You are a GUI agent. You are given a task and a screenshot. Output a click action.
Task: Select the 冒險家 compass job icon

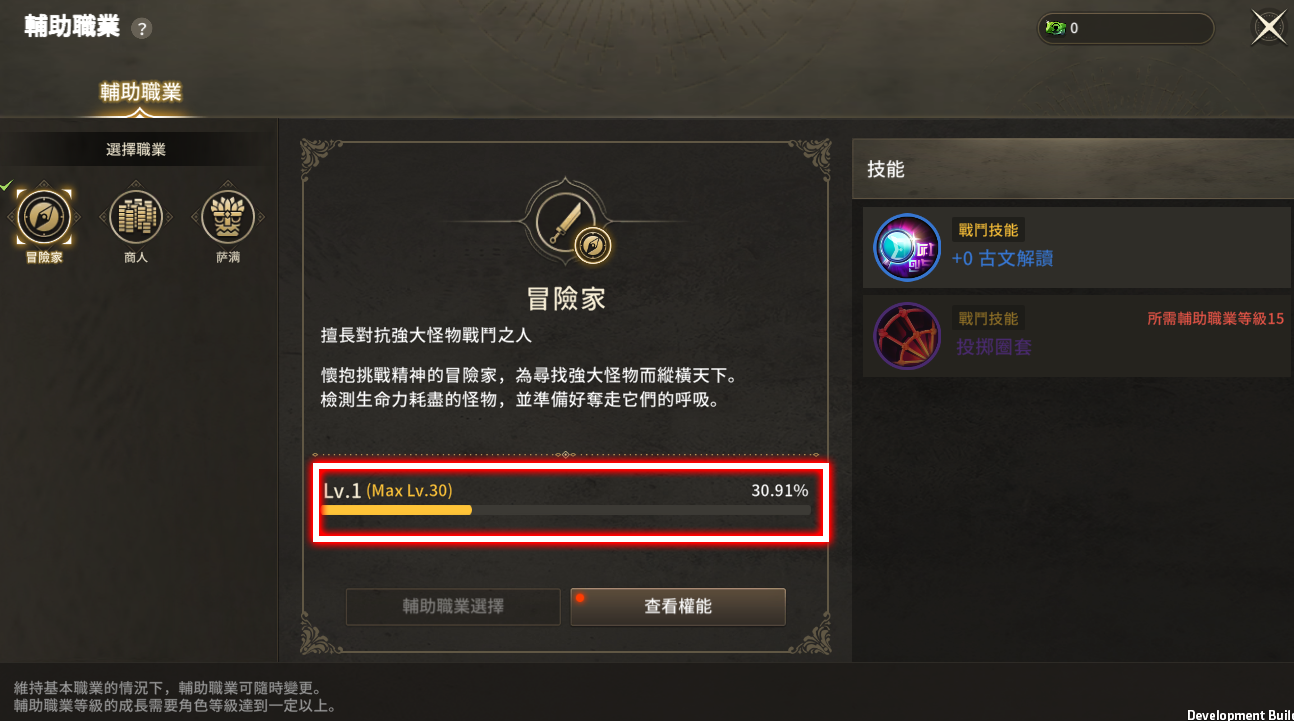coord(44,217)
